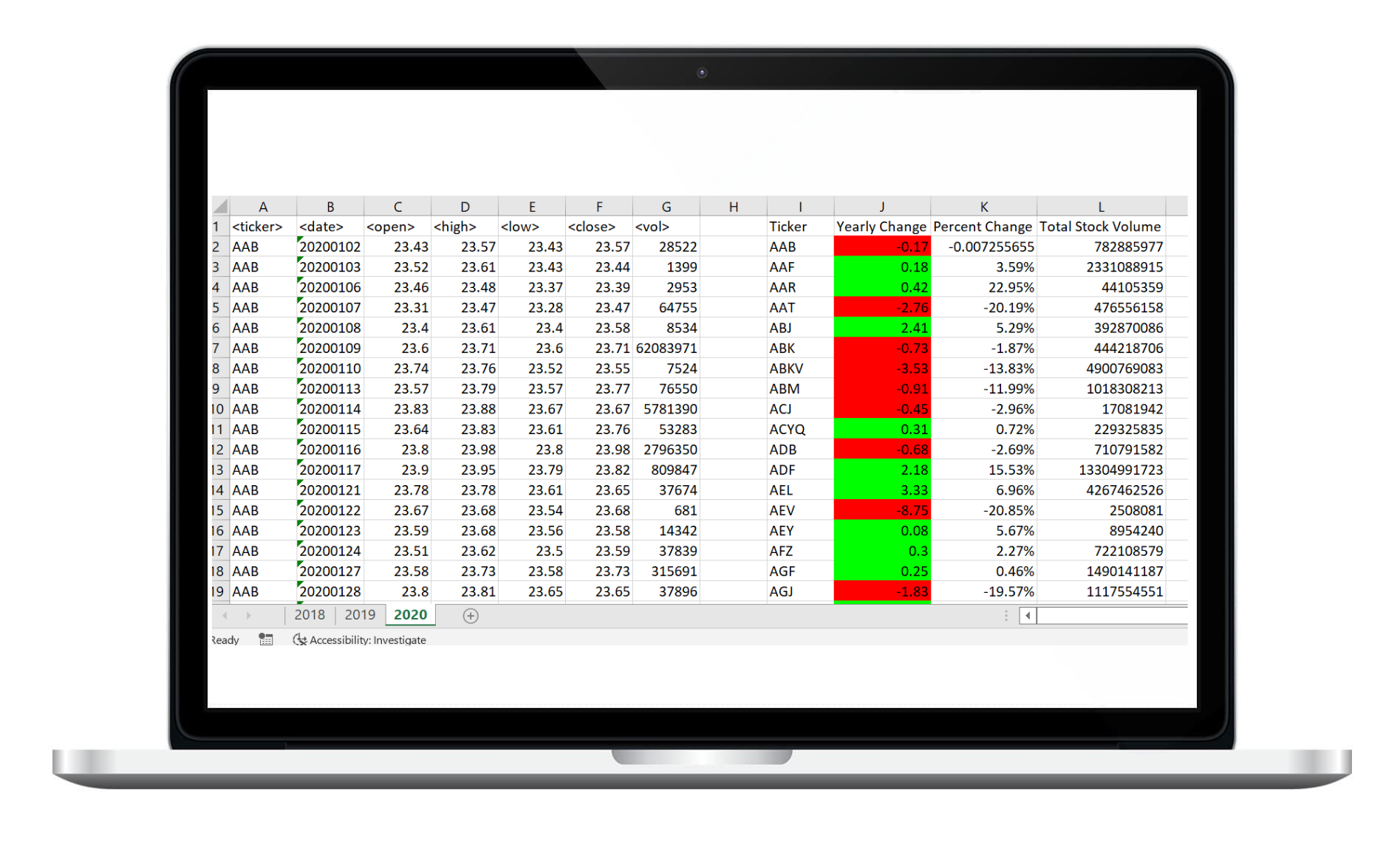This screenshot has width=1400, height=841.
Task: Switch to the 2018 sheet tab
Action: (x=309, y=615)
